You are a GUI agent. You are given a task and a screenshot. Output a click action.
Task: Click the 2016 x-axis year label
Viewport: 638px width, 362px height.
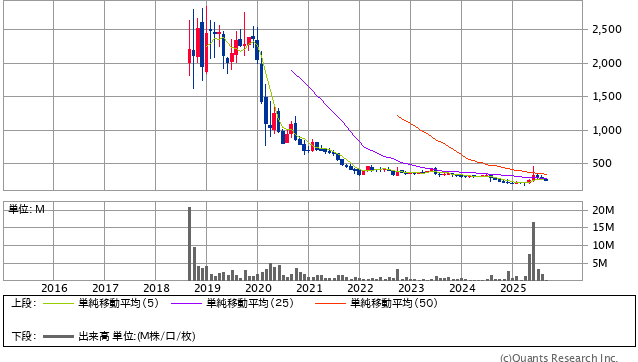54,288
